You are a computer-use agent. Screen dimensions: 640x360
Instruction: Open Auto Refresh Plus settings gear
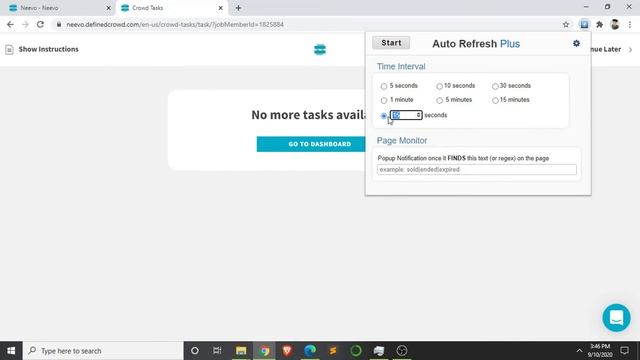(x=576, y=43)
